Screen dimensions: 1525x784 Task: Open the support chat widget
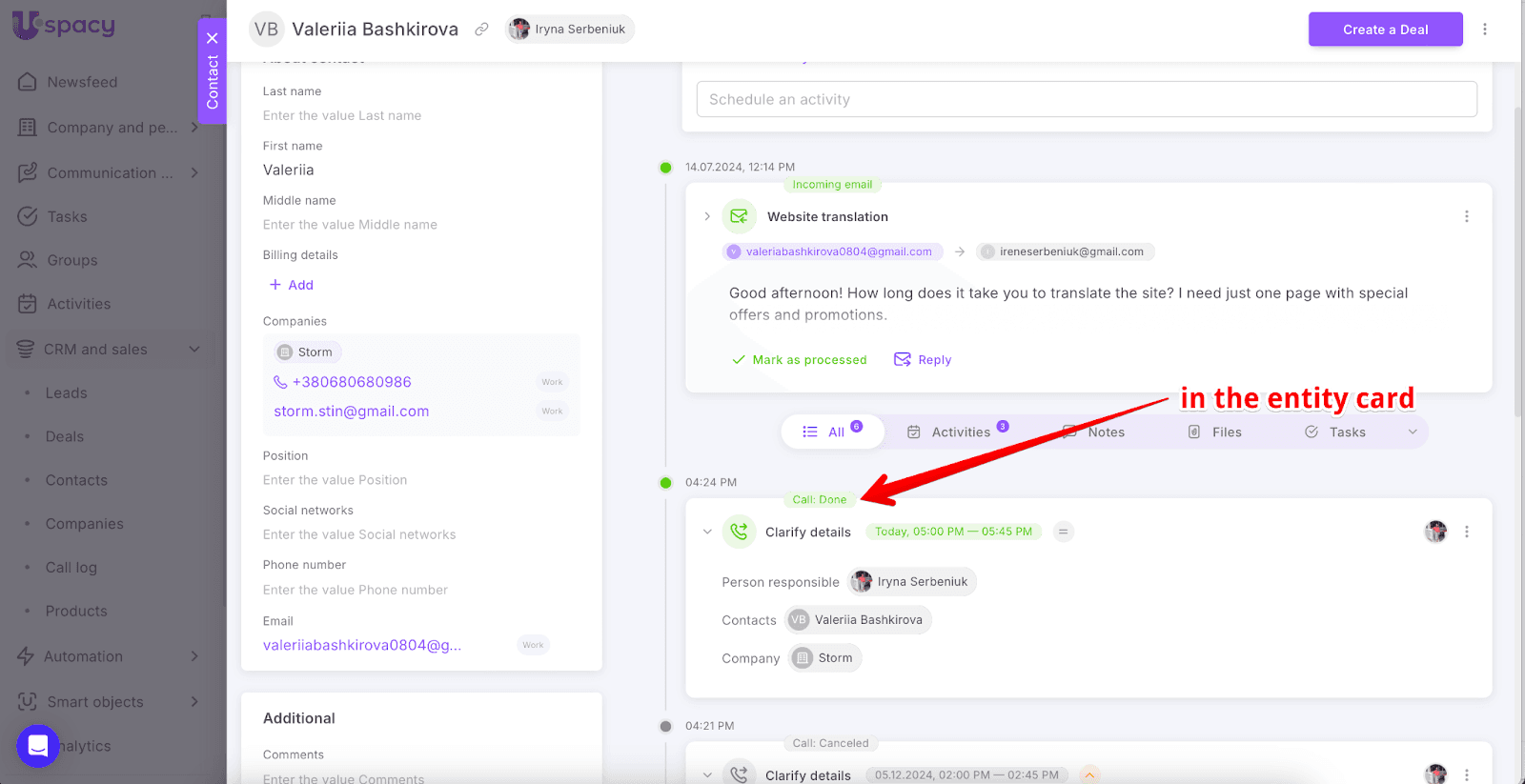[38, 746]
